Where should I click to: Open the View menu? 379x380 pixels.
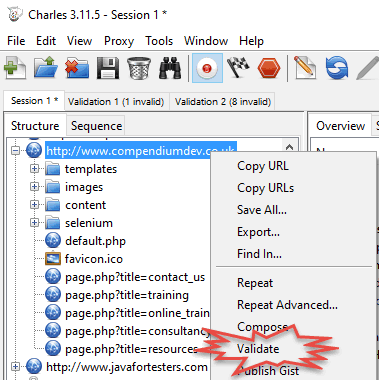[x=79, y=41]
